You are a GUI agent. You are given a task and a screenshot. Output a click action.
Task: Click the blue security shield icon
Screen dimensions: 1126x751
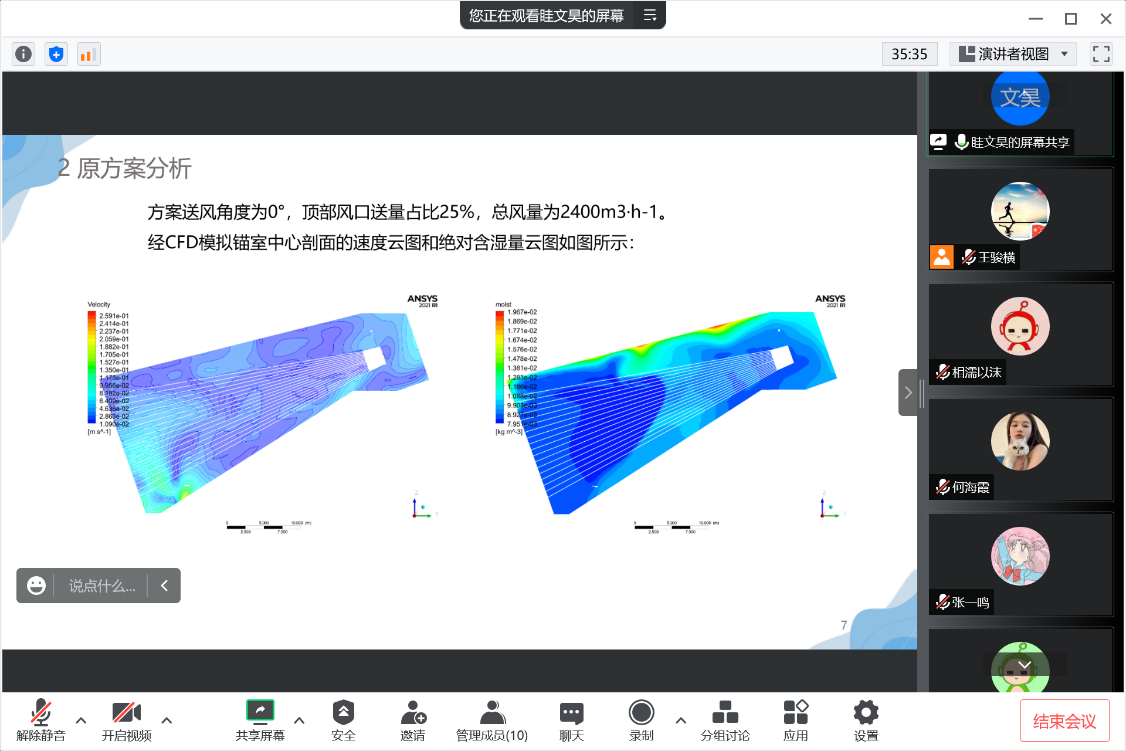(56, 54)
